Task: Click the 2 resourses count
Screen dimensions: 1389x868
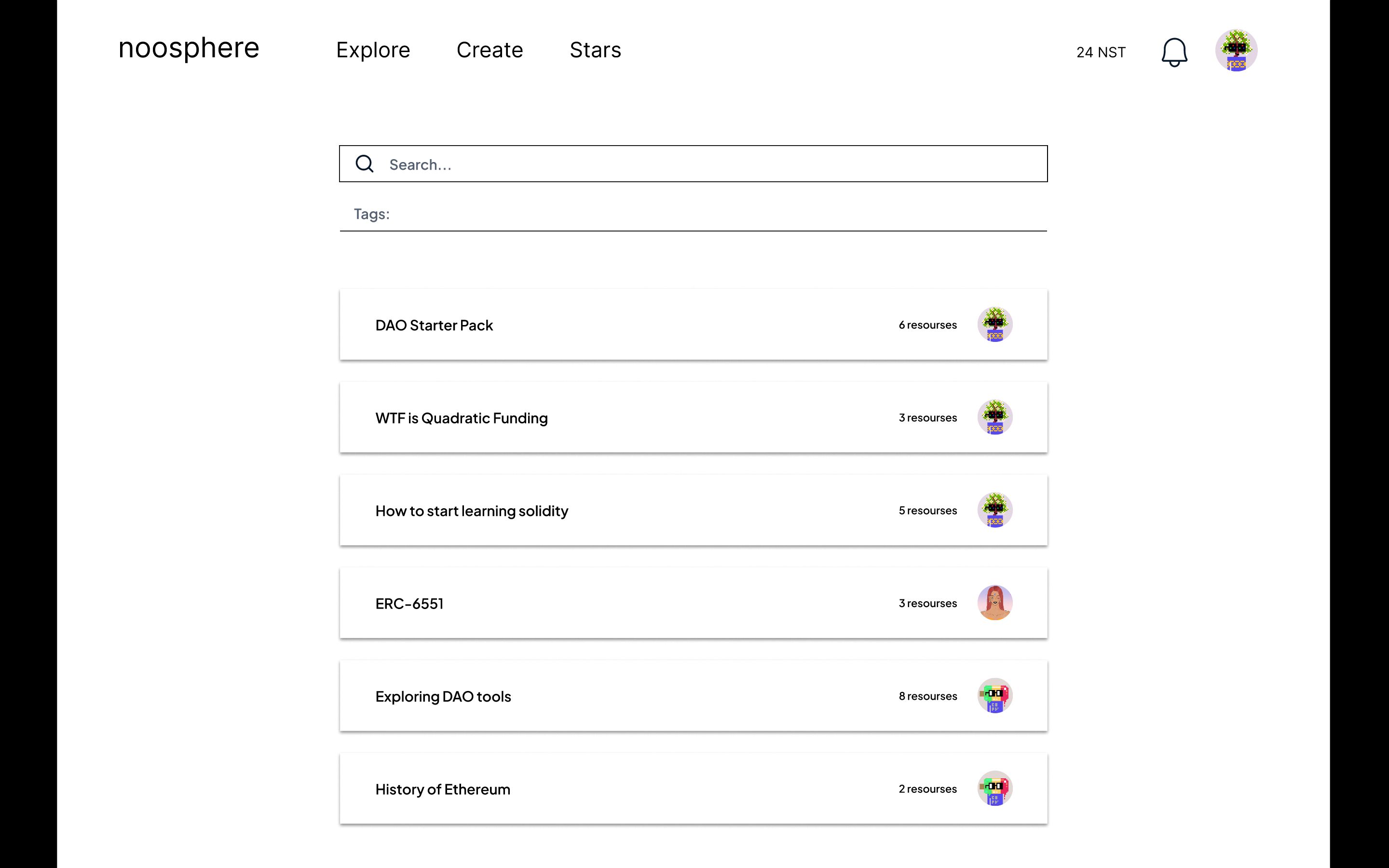Action: pyautogui.click(x=927, y=789)
